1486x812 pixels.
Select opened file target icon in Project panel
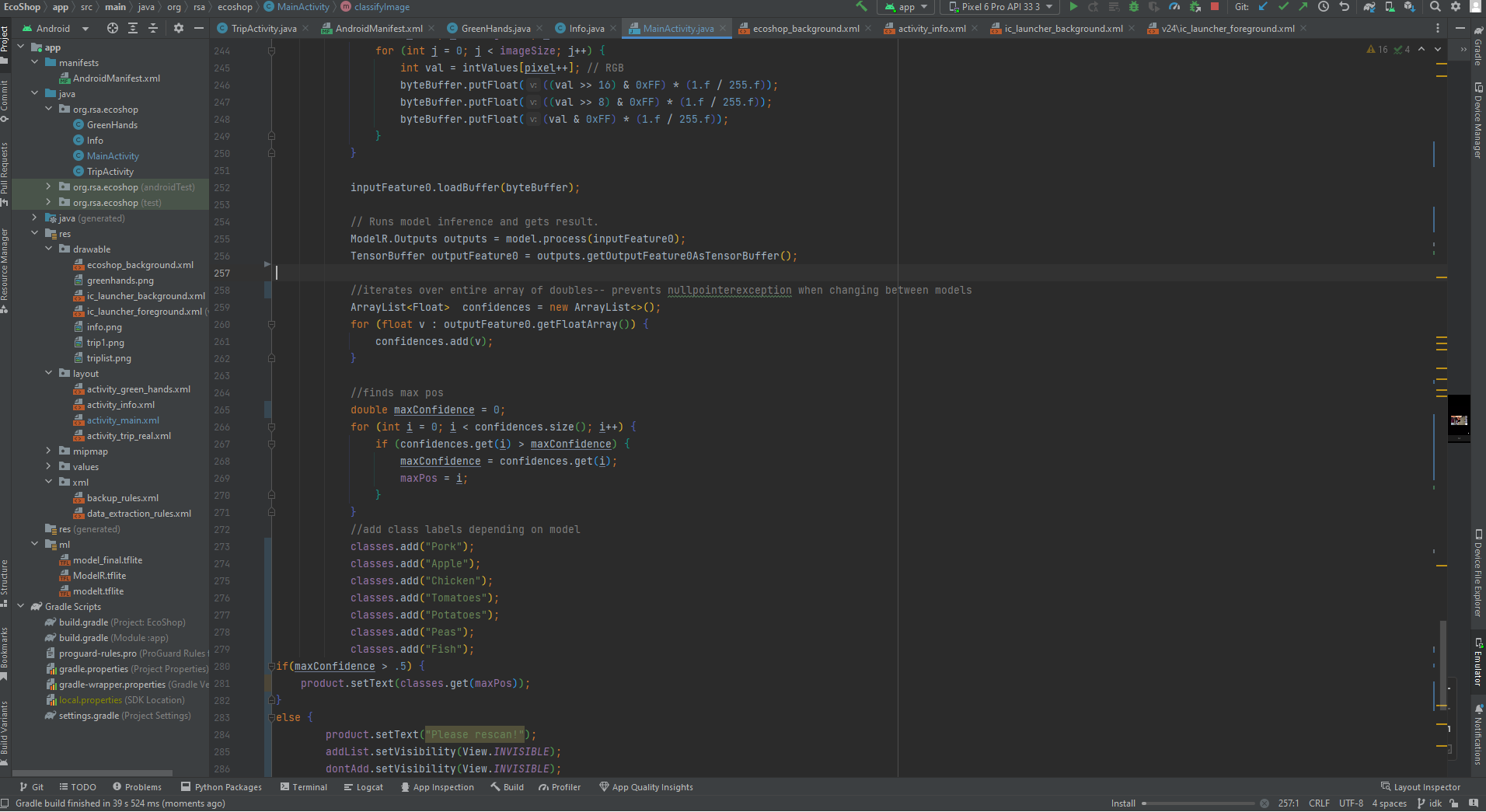pyautogui.click(x=113, y=29)
